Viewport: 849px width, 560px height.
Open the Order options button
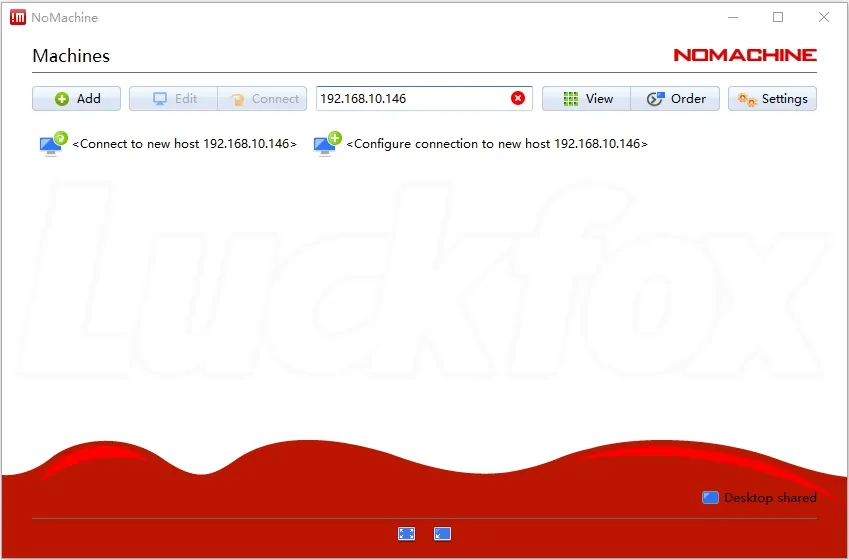click(675, 99)
